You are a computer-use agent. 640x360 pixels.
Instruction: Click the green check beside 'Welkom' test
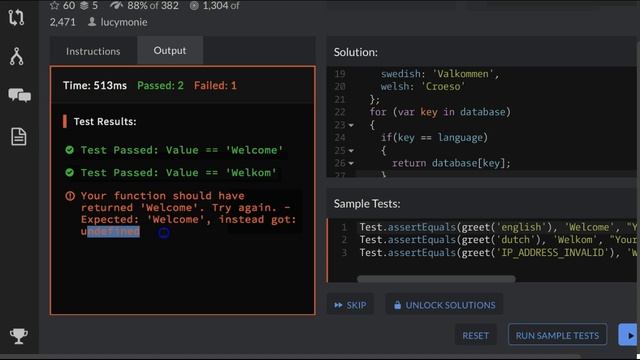click(69, 172)
